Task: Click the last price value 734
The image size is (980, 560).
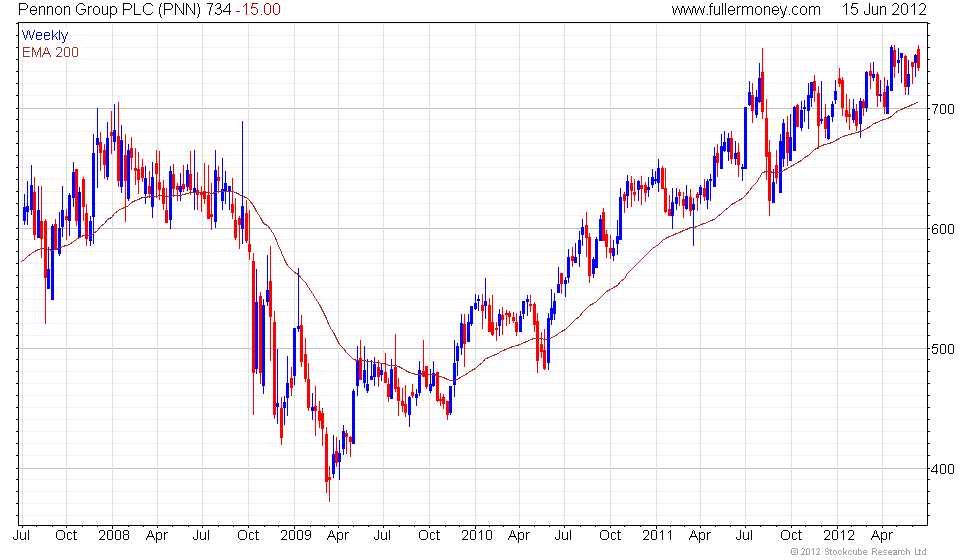Action: pyautogui.click(x=218, y=9)
